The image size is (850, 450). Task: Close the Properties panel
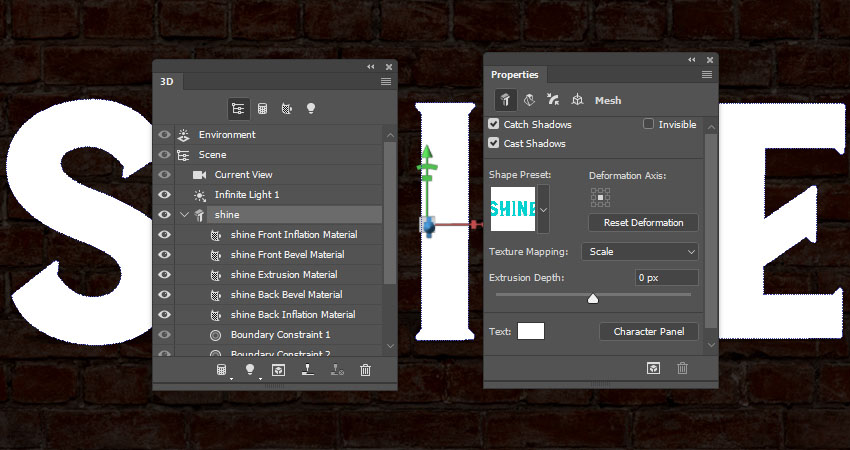[710, 60]
